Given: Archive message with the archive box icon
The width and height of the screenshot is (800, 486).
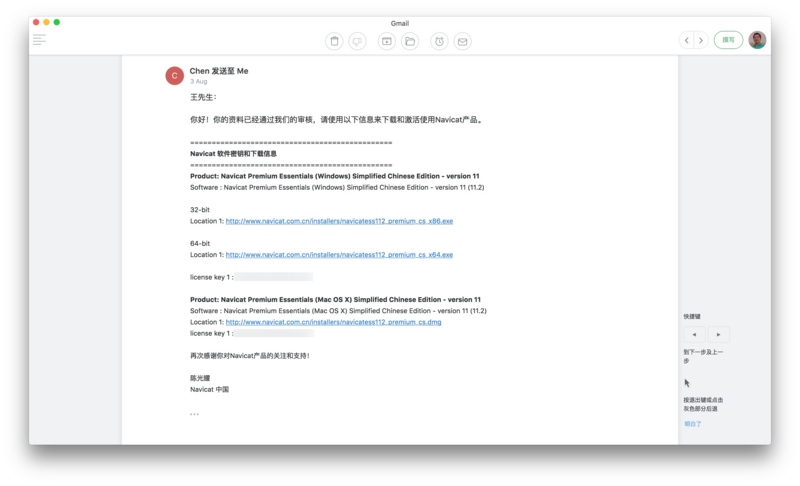Looking at the screenshot, I should pyautogui.click(x=387, y=41).
